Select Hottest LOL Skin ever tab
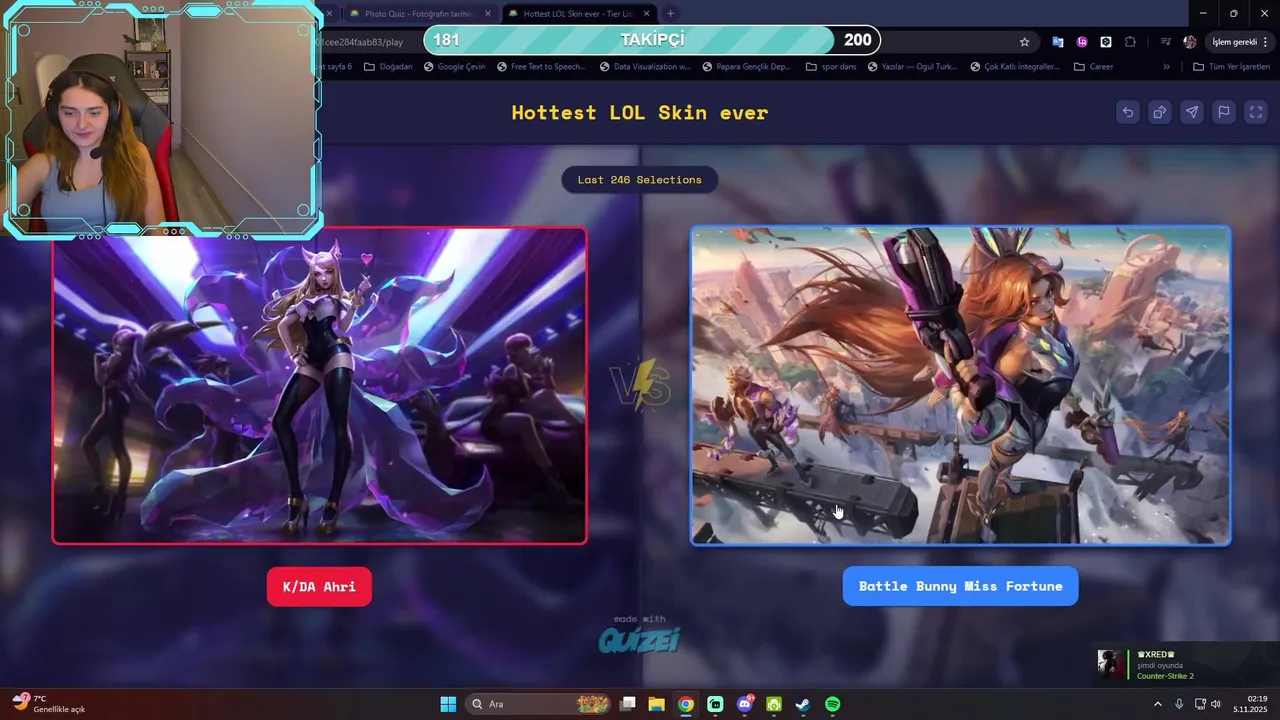Viewport: 1280px width, 720px height. [x=577, y=13]
